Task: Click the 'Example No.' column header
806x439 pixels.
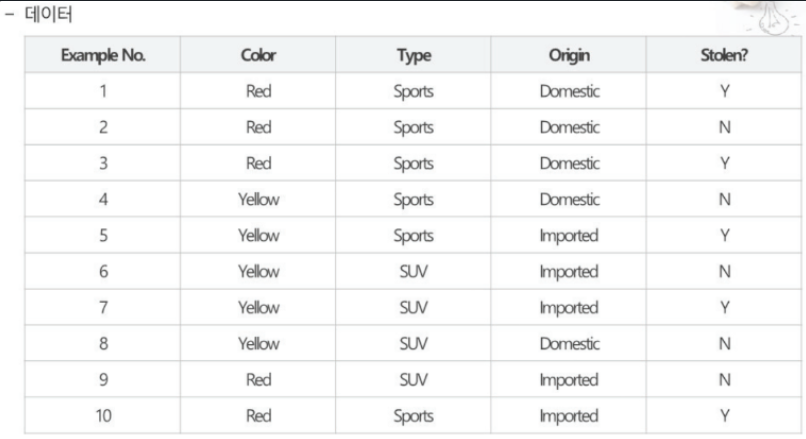Action: pos(103,56)
